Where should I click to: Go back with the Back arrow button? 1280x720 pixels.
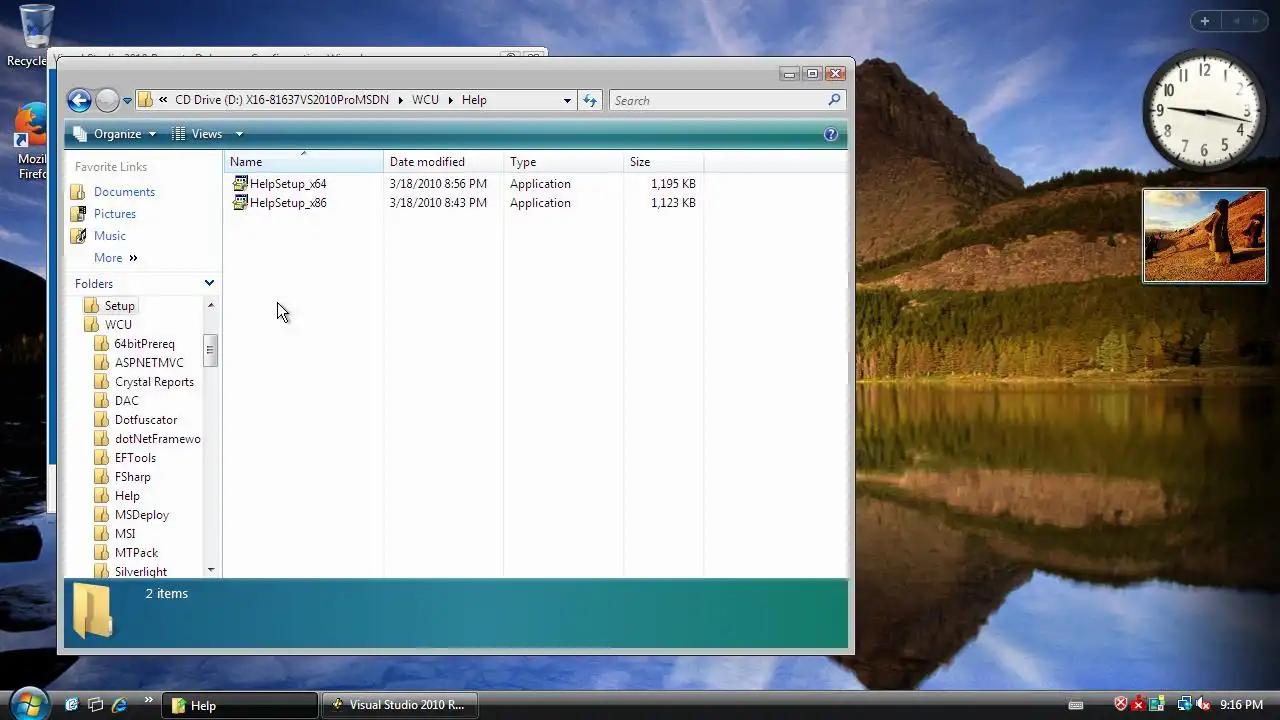click(79, 100)
